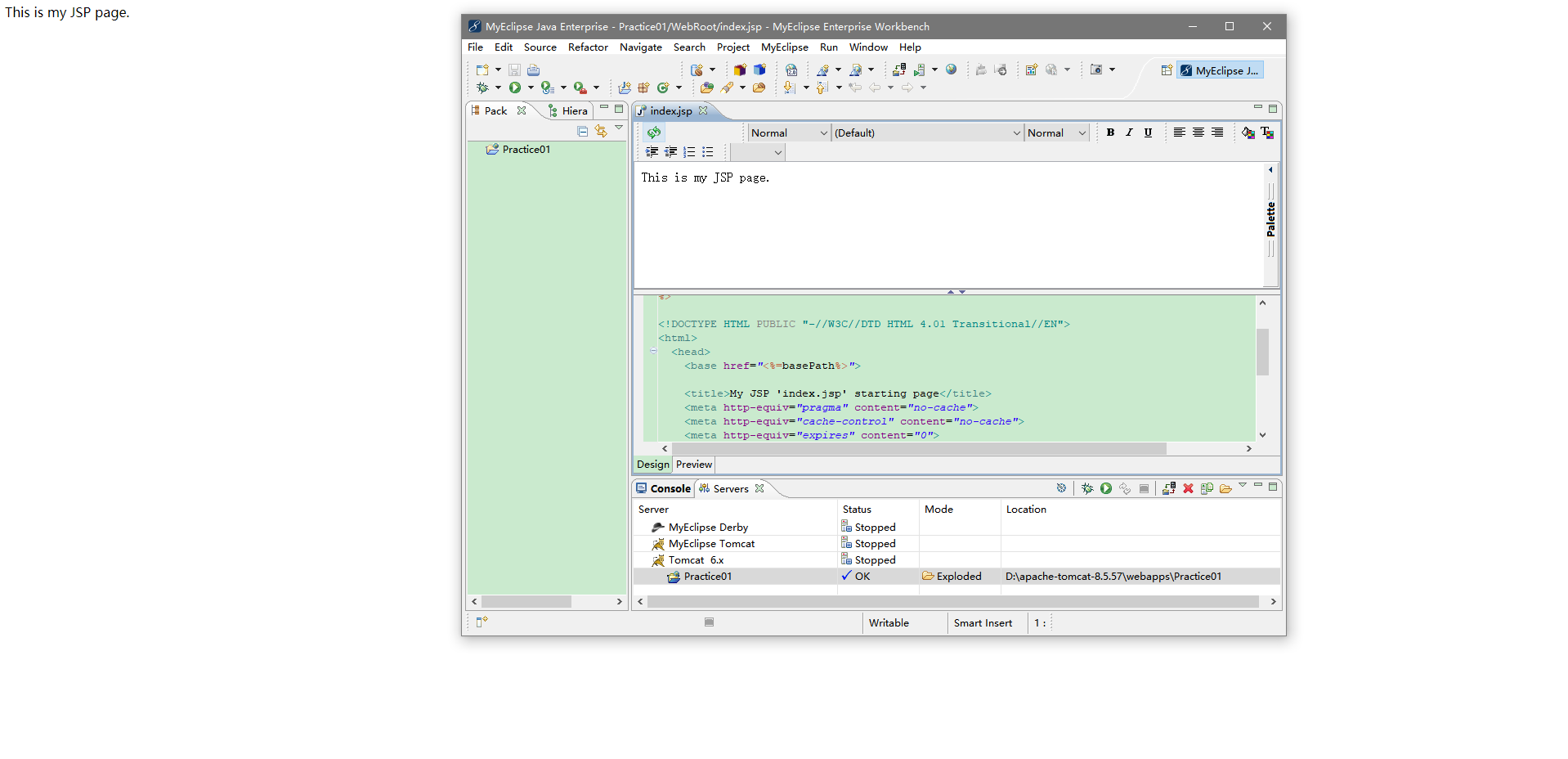
Task: Toggle bold formatting
Action: [1110, 132]
